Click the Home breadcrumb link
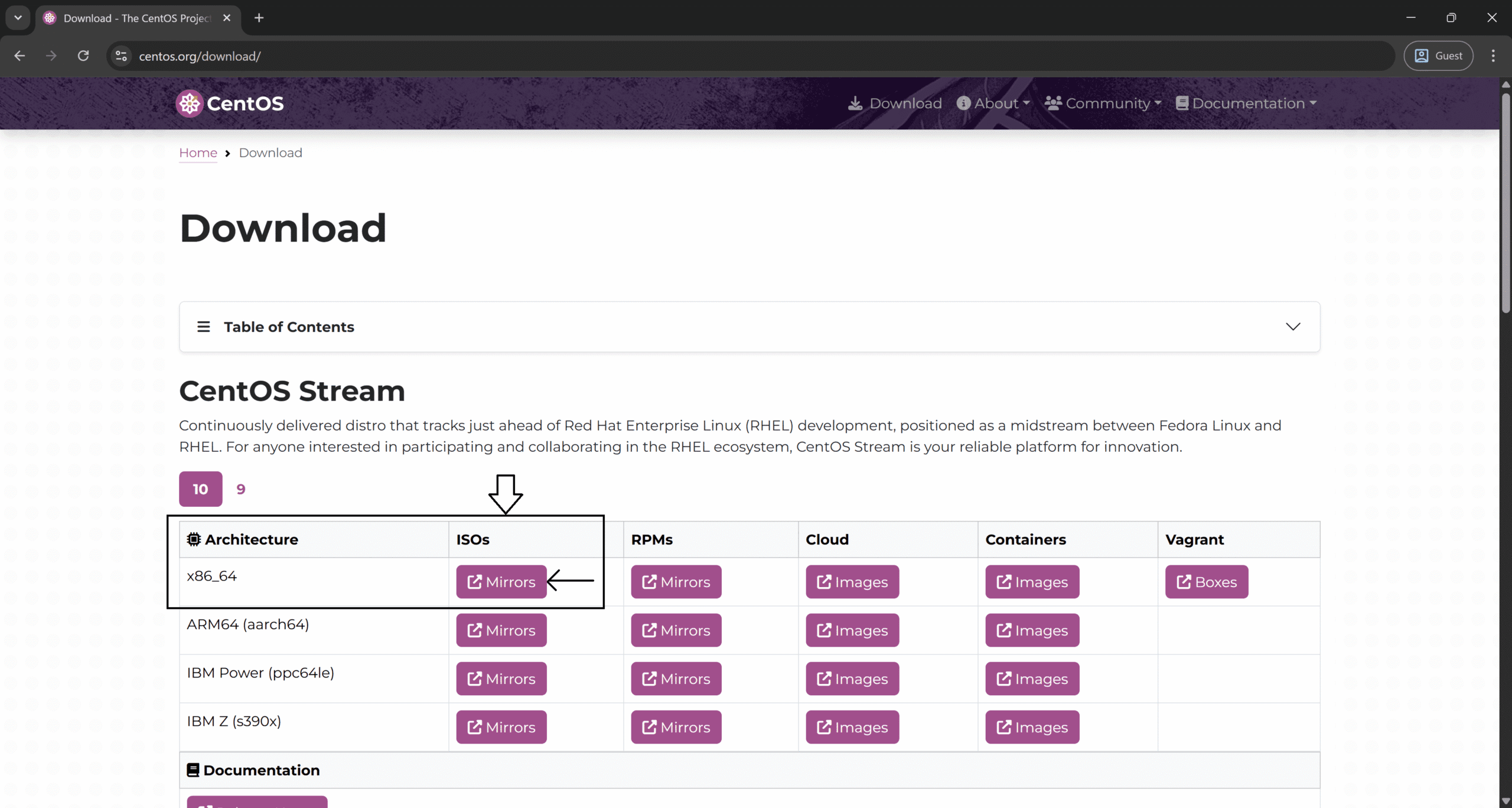Screen dimensions: 1512x808 tap(198, 153)
